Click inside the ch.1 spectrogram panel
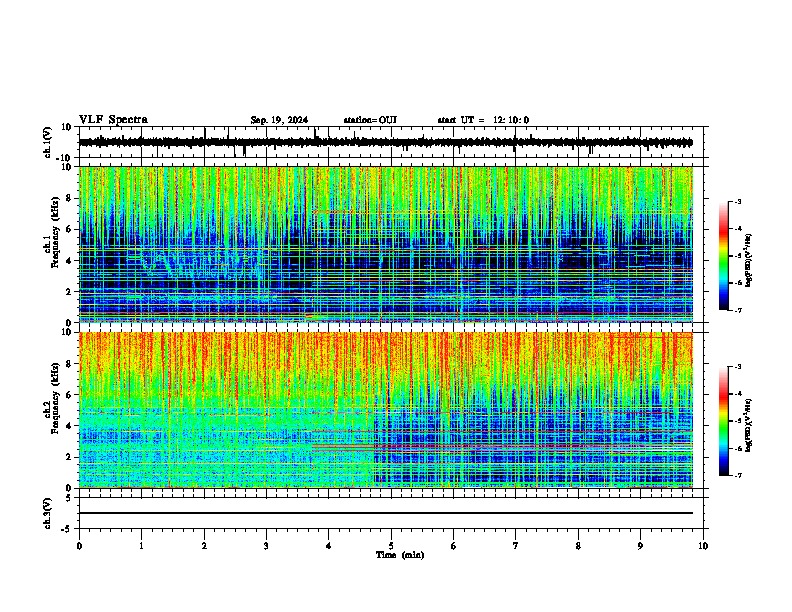792x612 pixels. click(386, 244)
